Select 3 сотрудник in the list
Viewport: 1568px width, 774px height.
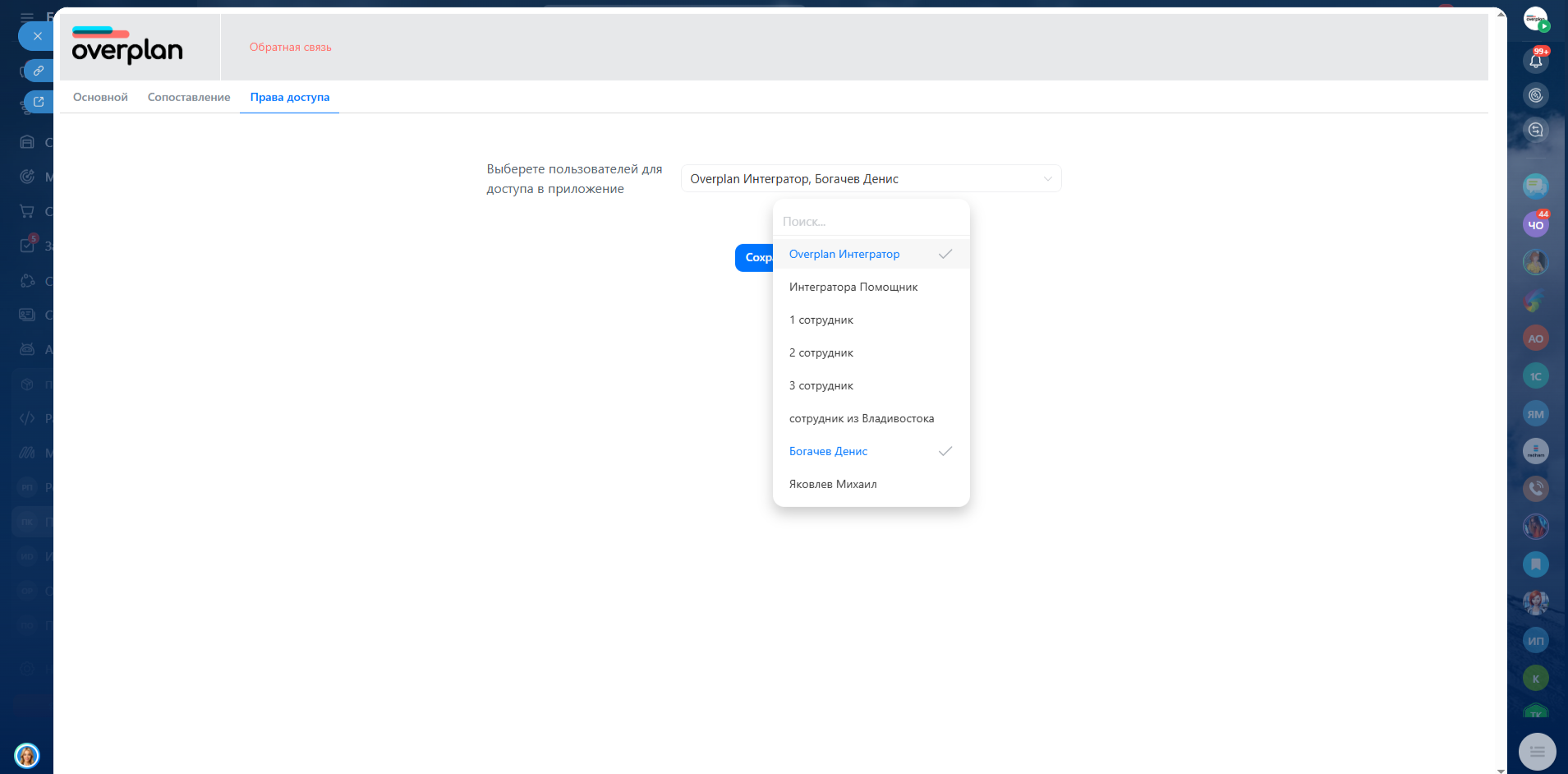(x=871, y=385)
